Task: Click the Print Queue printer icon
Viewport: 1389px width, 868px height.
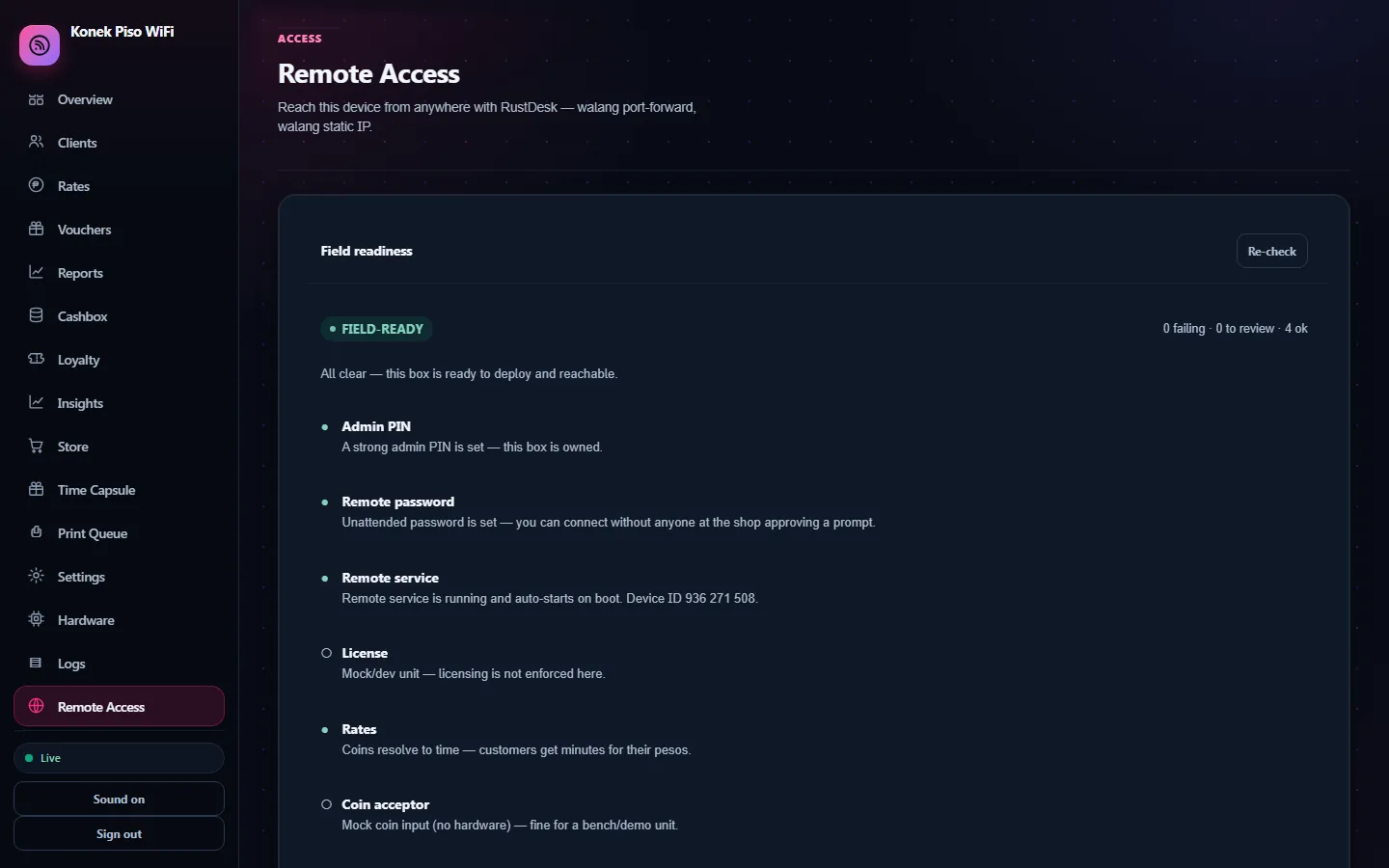Action: [x=37, y=532]
